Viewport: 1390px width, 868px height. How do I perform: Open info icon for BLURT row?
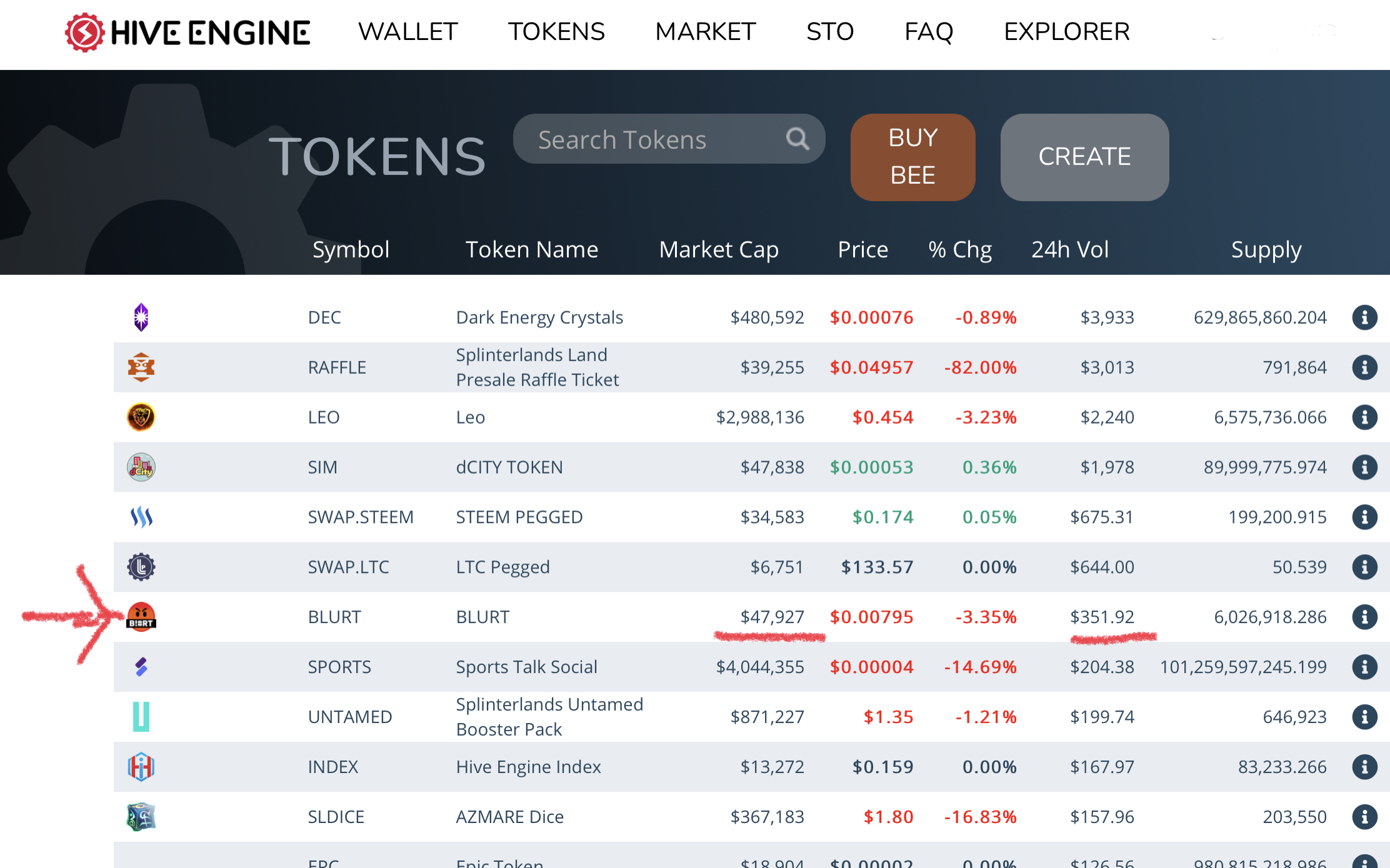(1365, 617)
